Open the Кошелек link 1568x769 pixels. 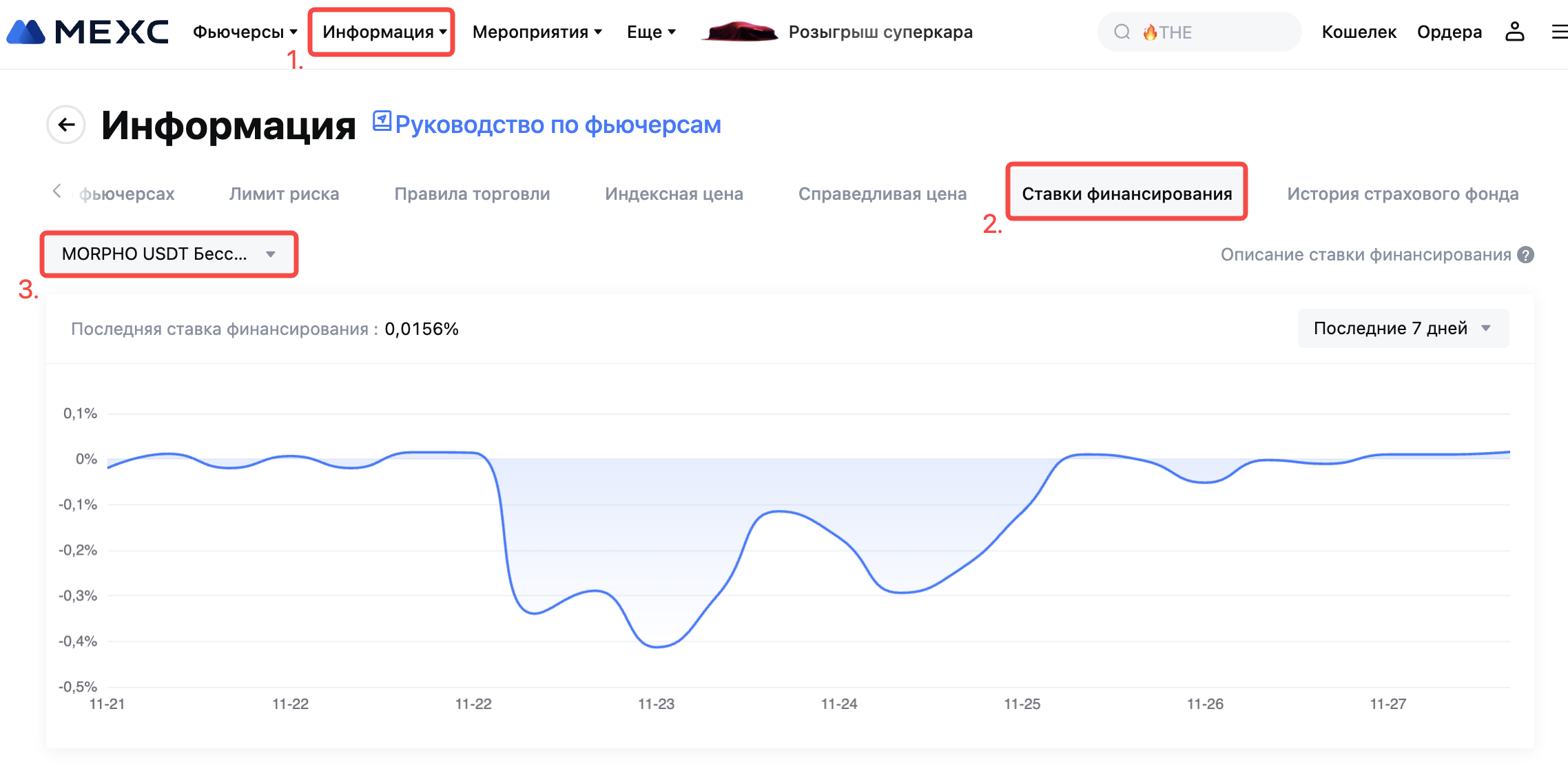(1359, 32)
